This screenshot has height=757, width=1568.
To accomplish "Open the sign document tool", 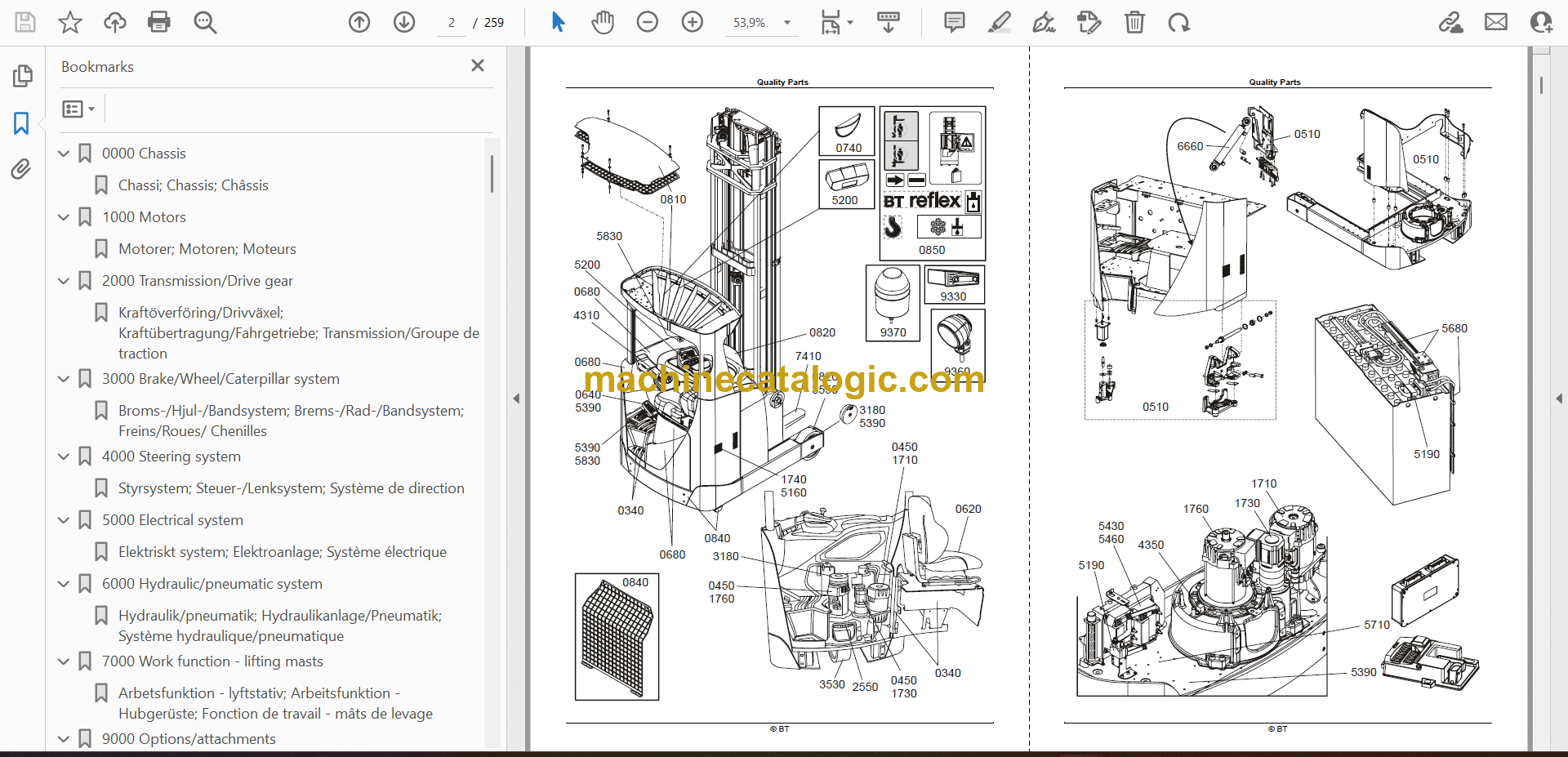I will 1045,22.
